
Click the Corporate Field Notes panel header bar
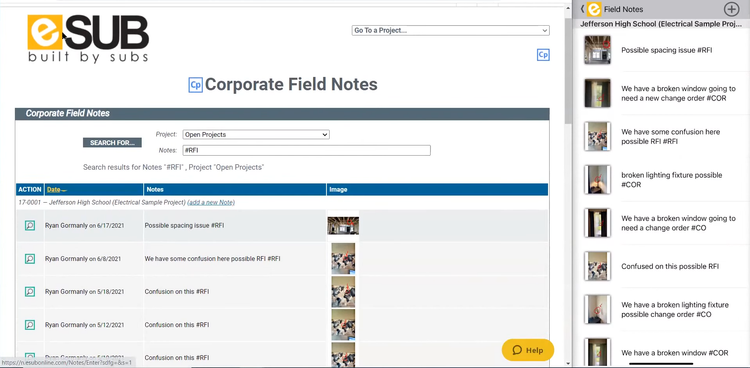coord(282,114)
